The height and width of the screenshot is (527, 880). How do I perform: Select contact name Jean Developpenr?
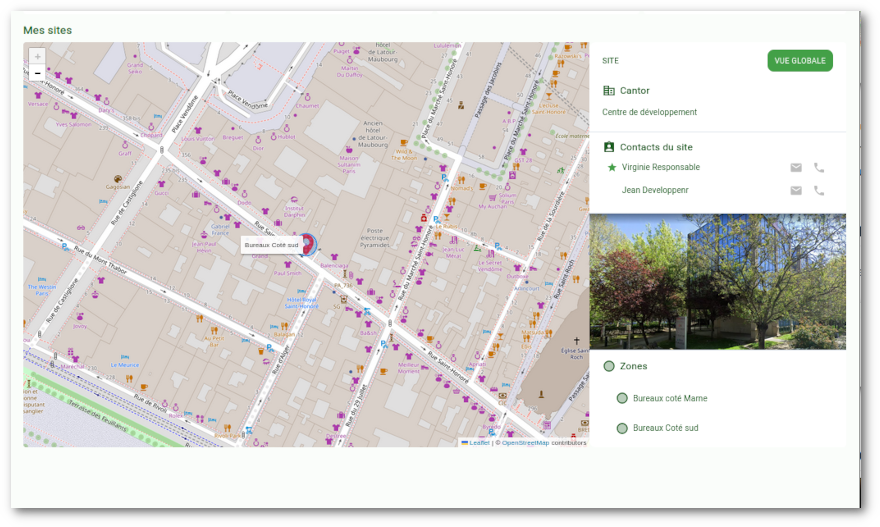[655, 190]
